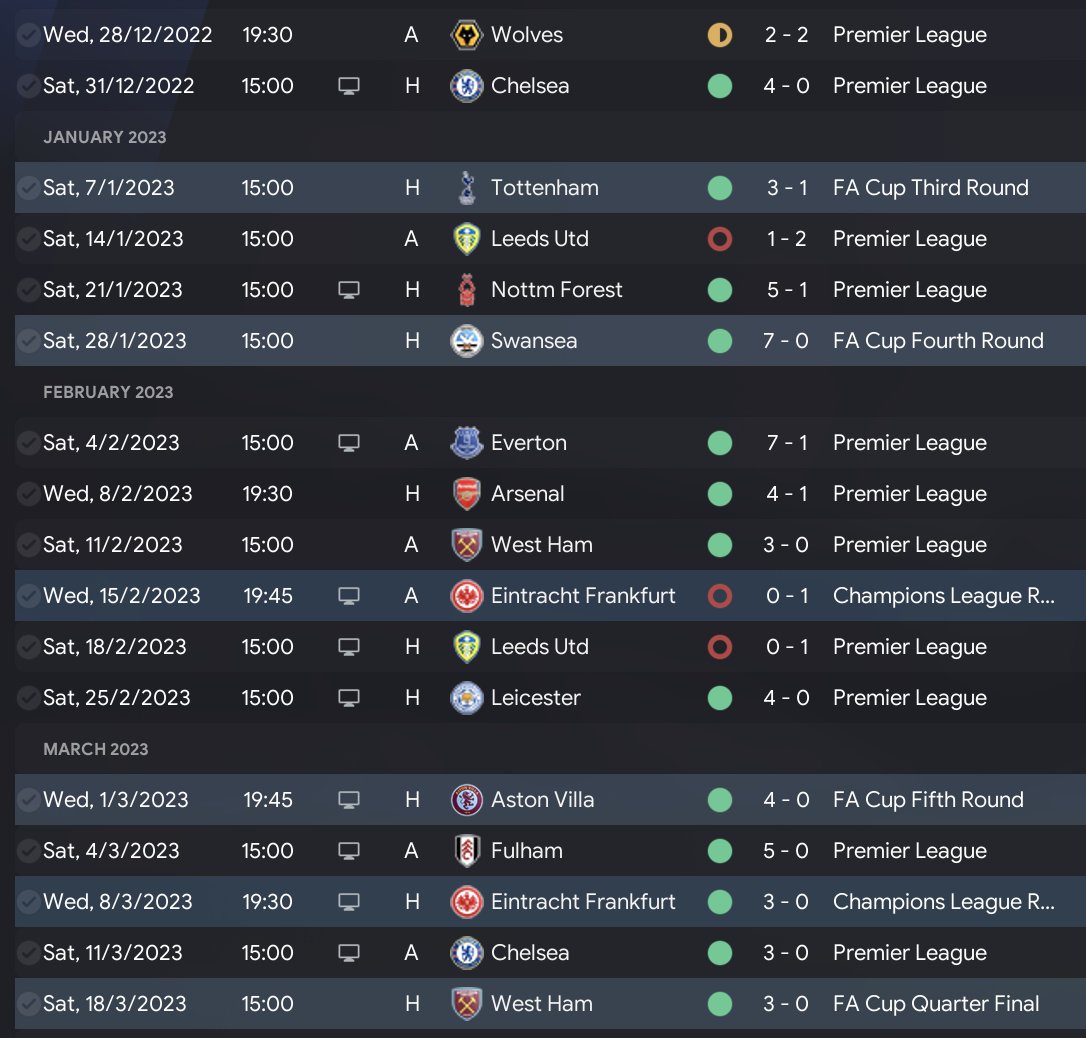
Task: Open the Arsenal badge icon
Action: 467,494
